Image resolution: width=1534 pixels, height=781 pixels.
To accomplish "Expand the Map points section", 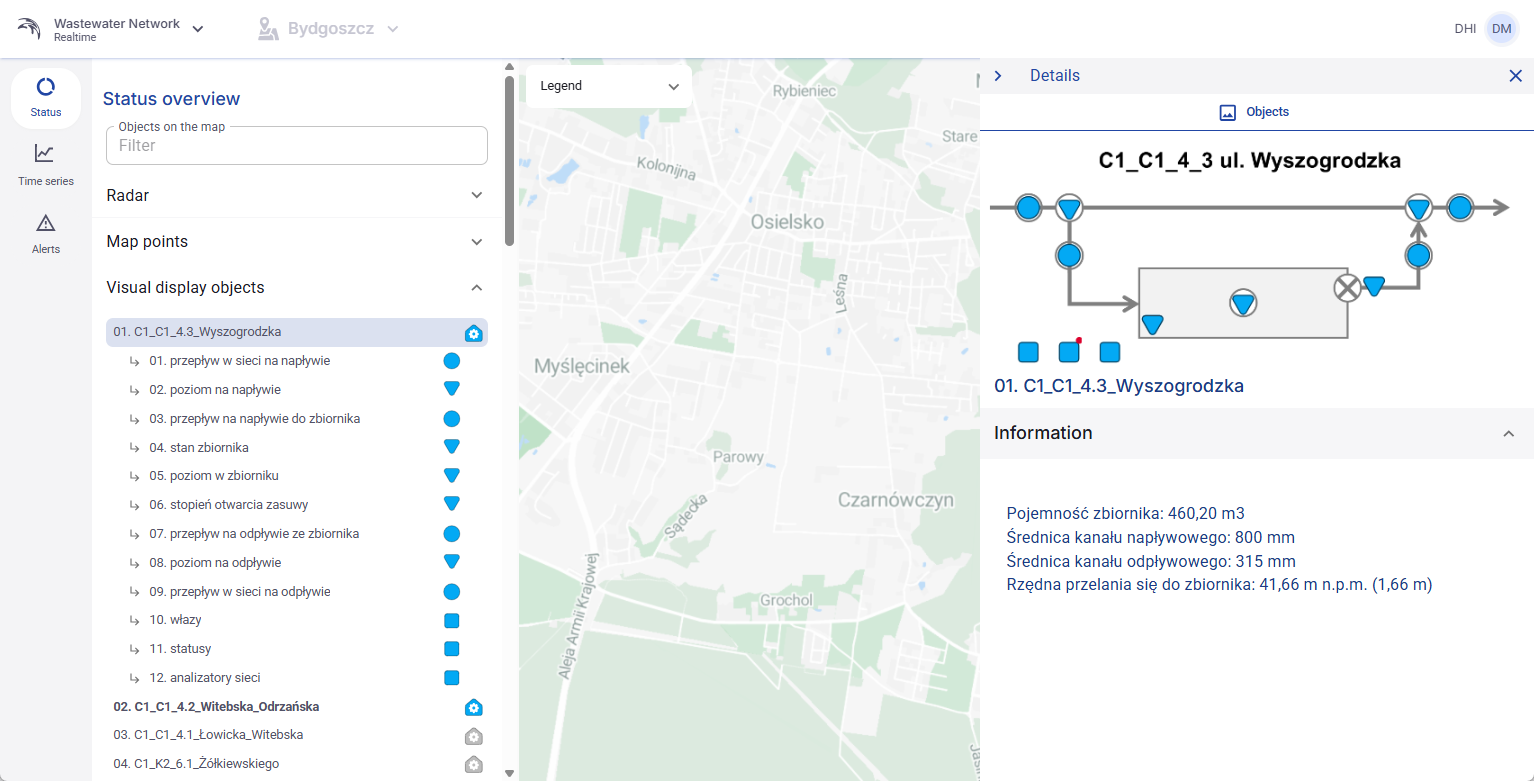I will click(296, 241).
